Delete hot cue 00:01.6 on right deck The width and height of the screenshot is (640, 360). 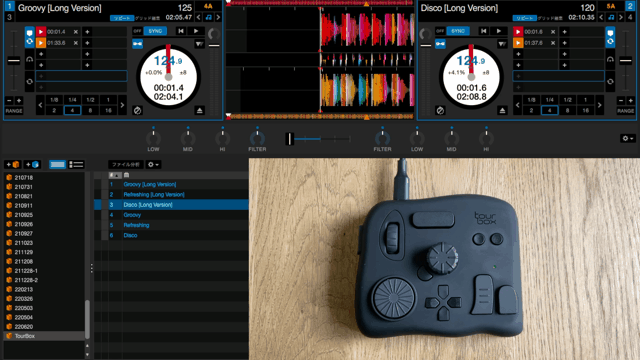point(553,31)
